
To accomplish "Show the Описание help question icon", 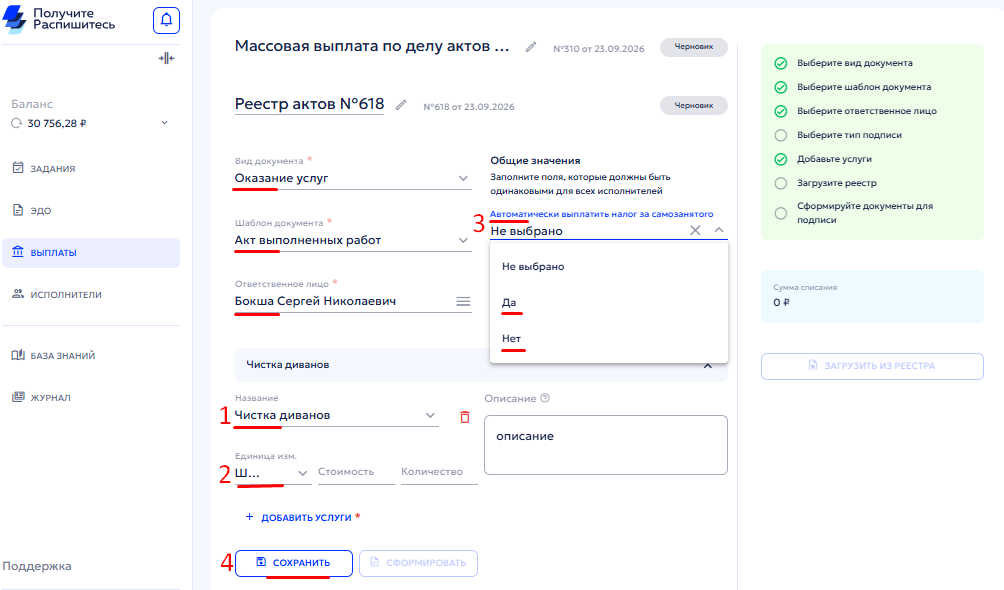I will click(x=545, y=398).
